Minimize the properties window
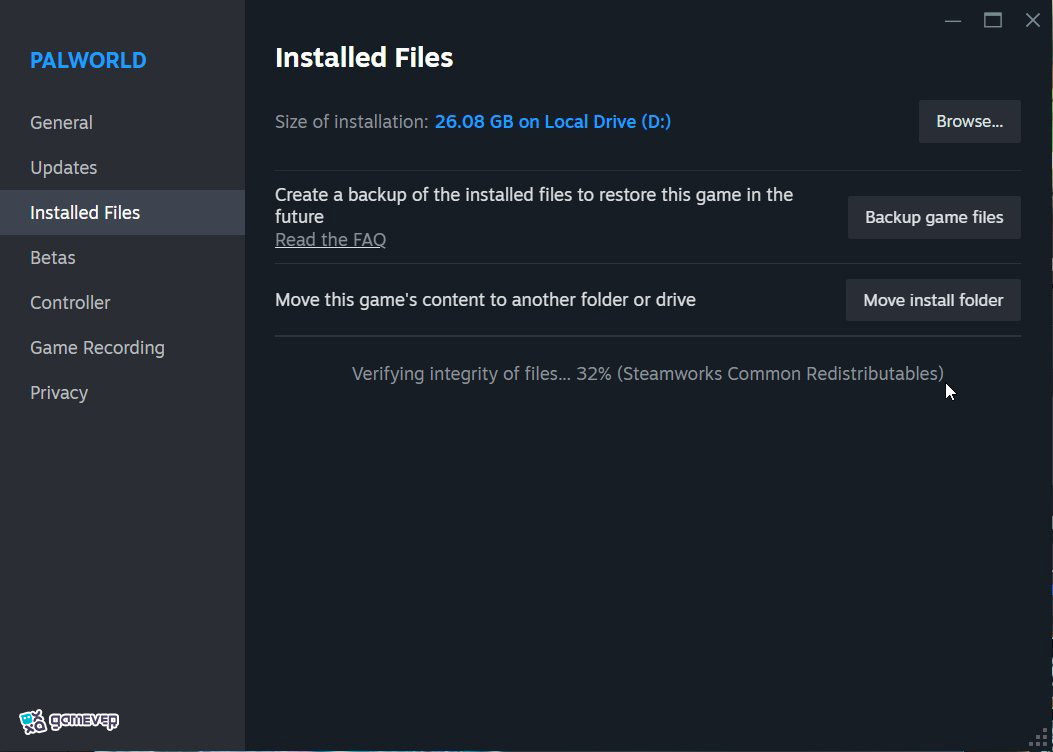The width and height of the screenshot is (1053, 752). coord(952,21)
